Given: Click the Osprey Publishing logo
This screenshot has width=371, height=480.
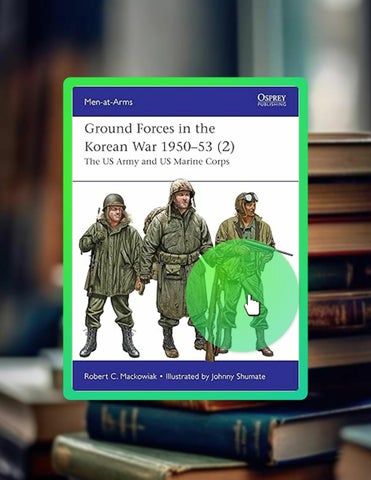Looking at the screenshot, I should [x=272, y=100].
